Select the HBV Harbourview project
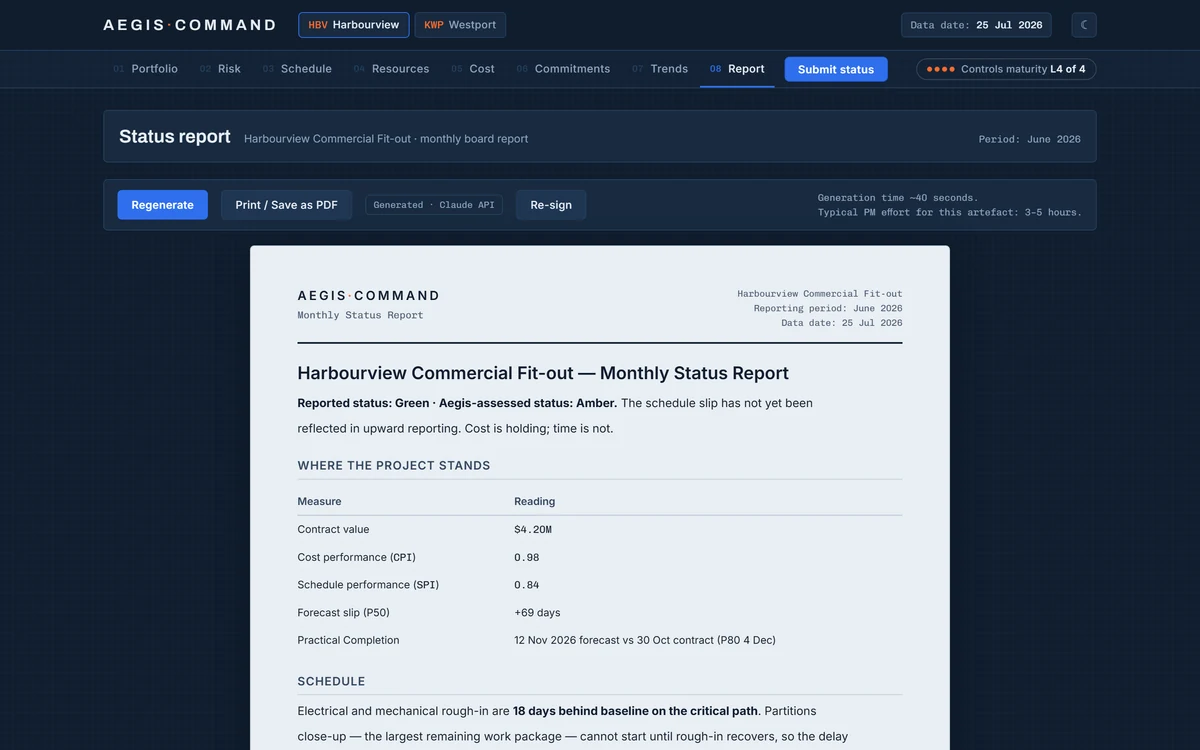This screenshot has height=750, width=1200. point(354,25)
